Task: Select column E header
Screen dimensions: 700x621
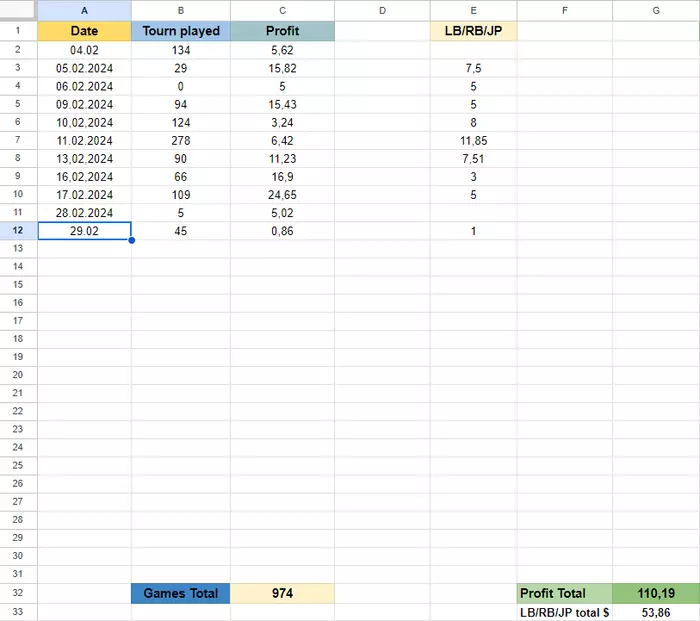Action: [474, 10]
